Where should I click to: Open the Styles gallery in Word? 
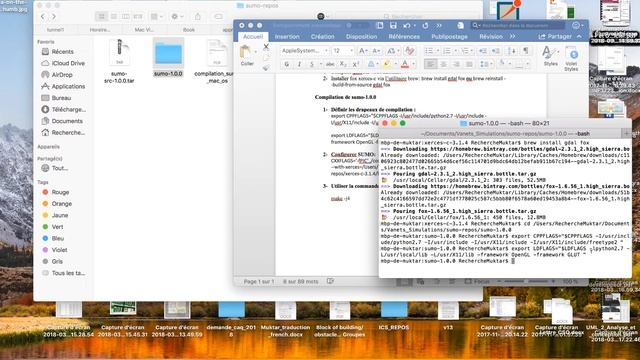(550, 56)
